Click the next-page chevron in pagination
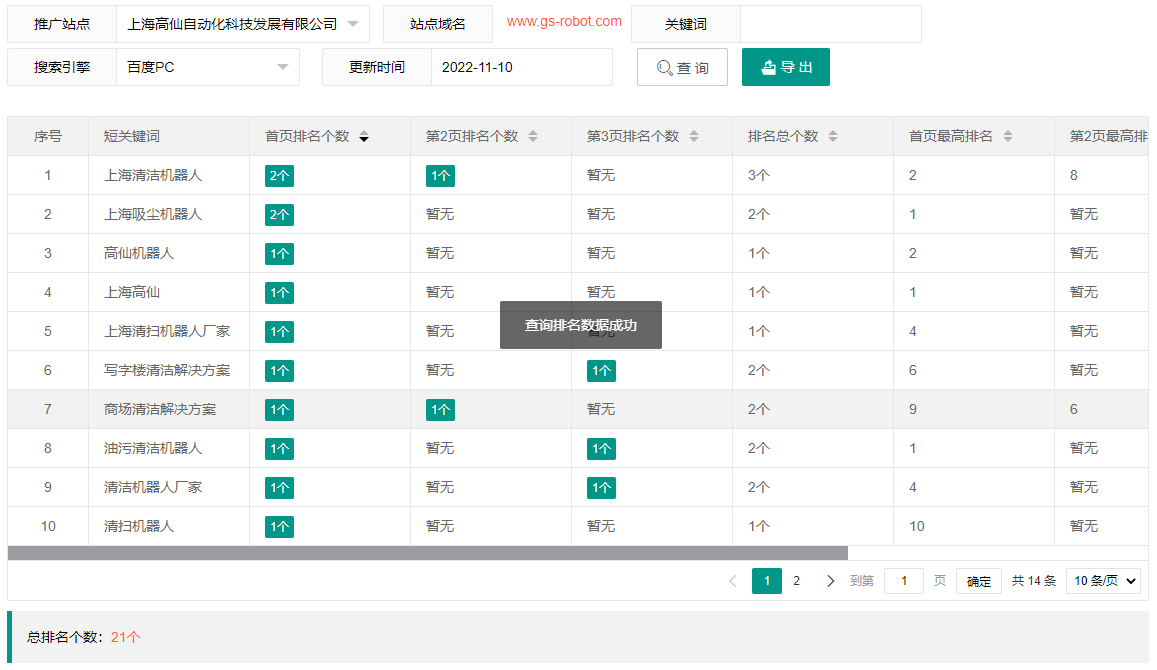The height and width of the screenshot is (670, 1157). click(x=830, y=580)
